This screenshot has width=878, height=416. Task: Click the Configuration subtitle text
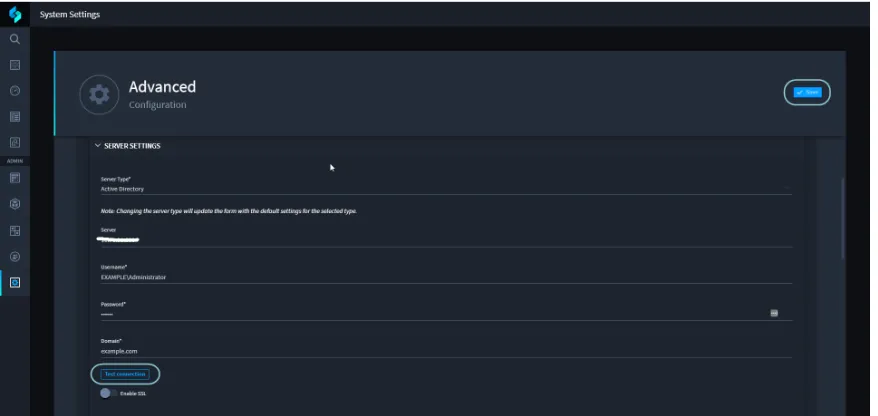[157, 105]
